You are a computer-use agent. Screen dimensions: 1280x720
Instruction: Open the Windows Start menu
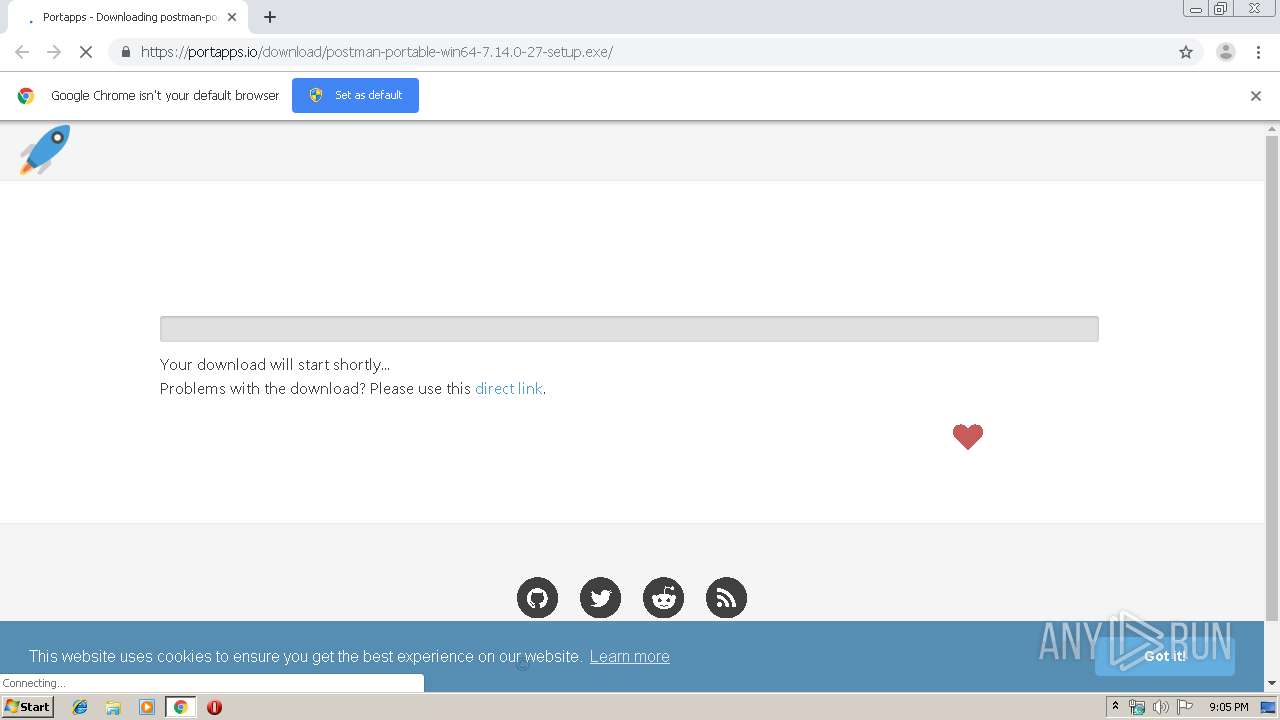[27, 707]
